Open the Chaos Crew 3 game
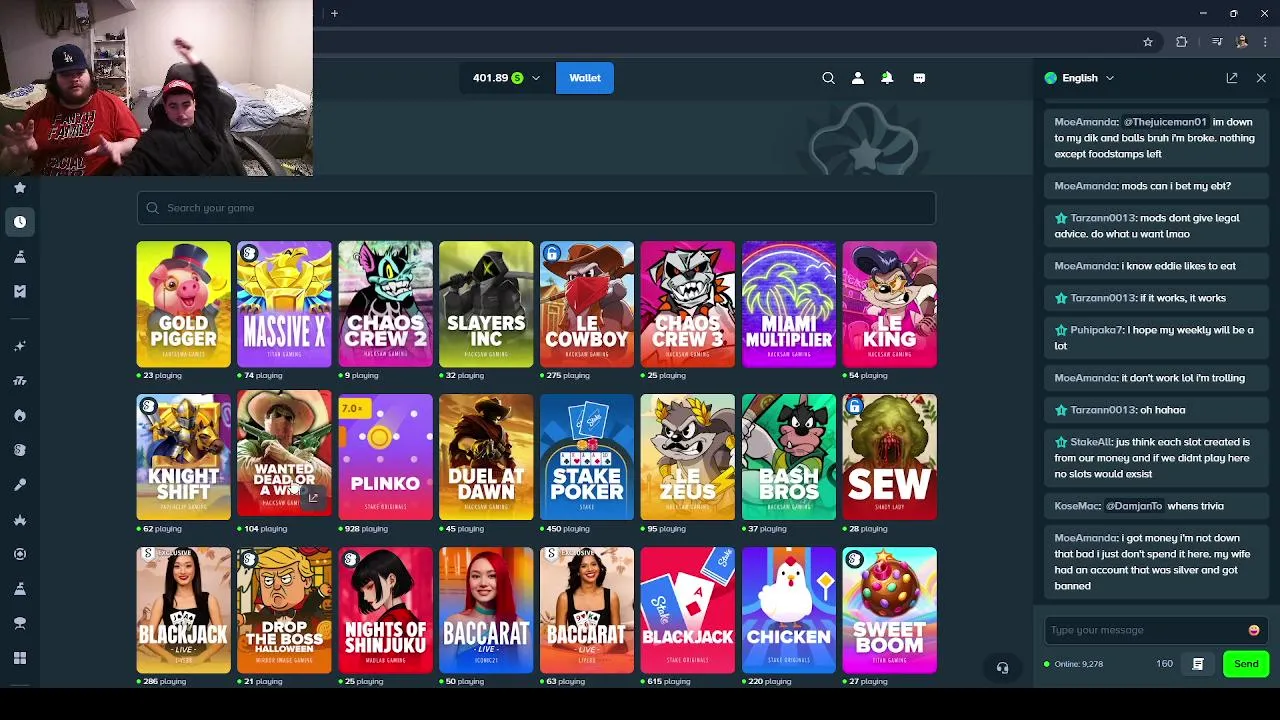This screenshot has width=1280, height=720. click(688, 304)
